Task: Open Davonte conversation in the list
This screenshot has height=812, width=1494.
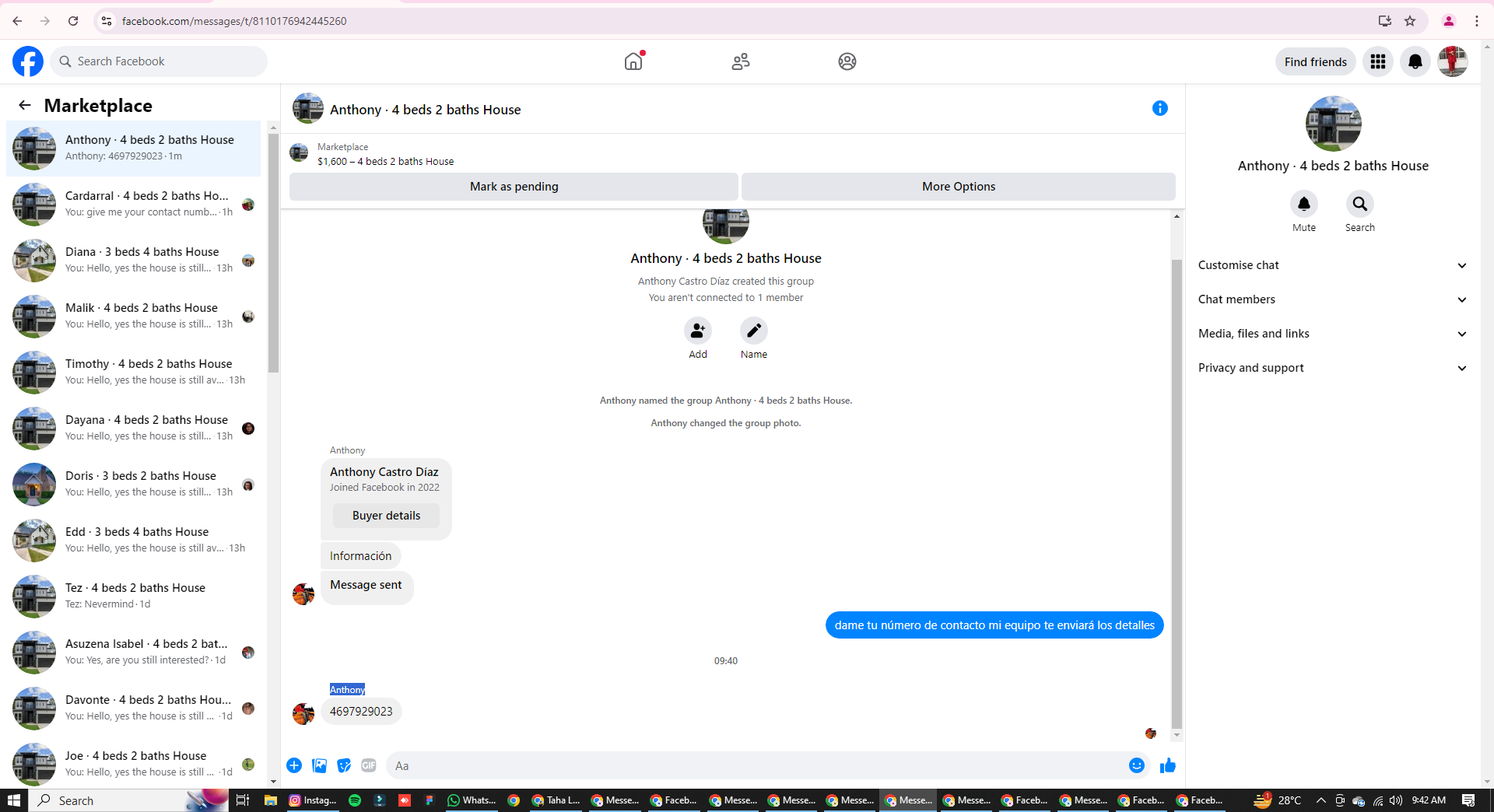Action: tap(134, 709)
